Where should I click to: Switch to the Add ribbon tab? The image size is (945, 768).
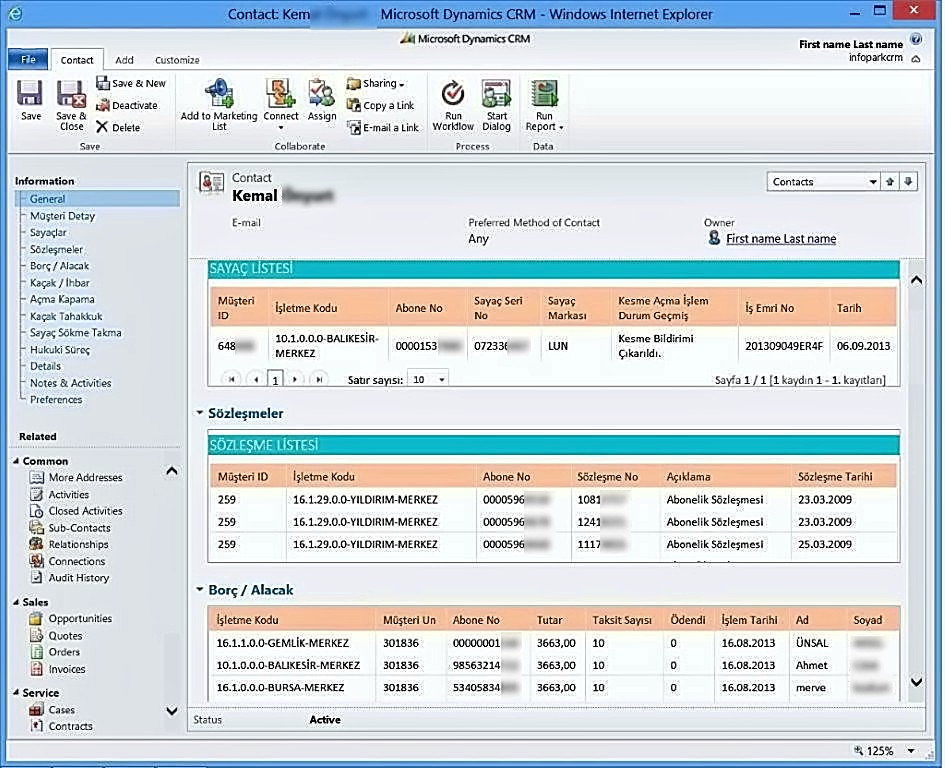coord(124,60)
